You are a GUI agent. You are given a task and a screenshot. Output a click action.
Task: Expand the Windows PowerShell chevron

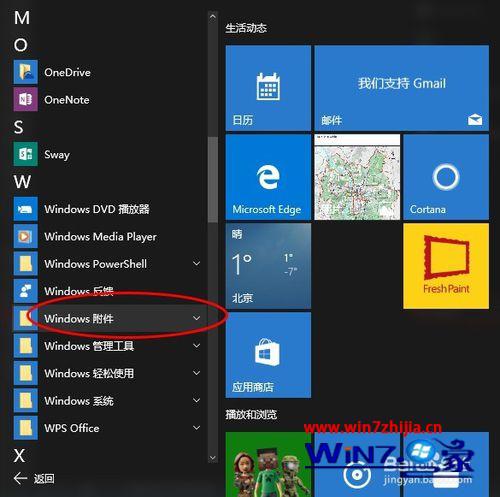click(x=197, y=263)
